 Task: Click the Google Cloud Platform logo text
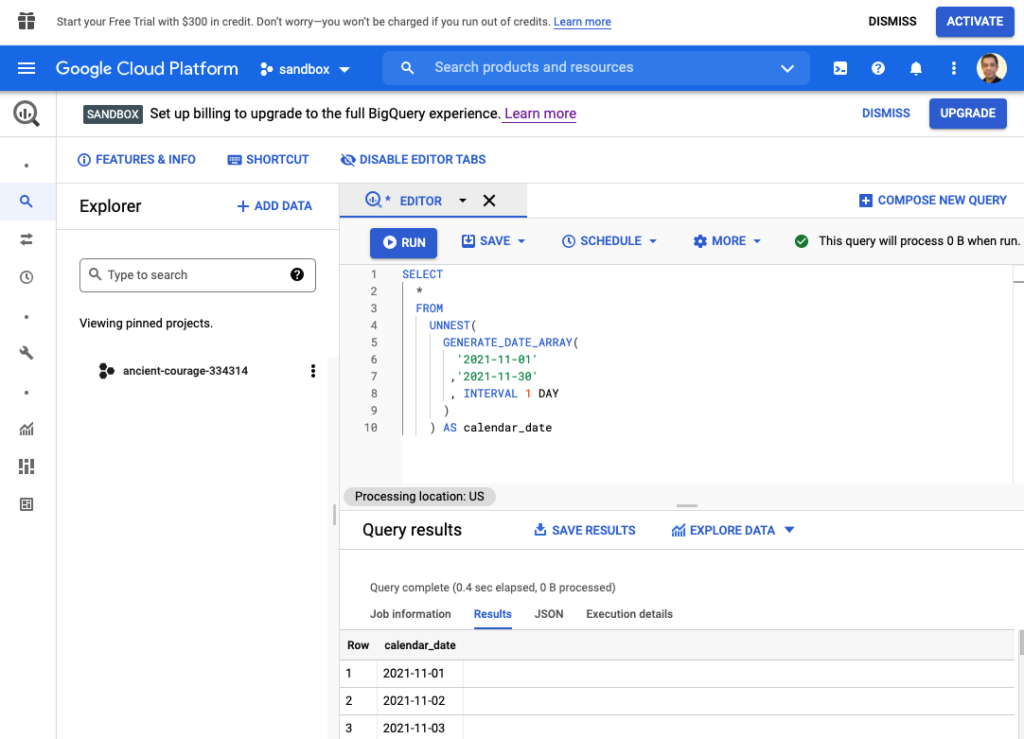147,69
